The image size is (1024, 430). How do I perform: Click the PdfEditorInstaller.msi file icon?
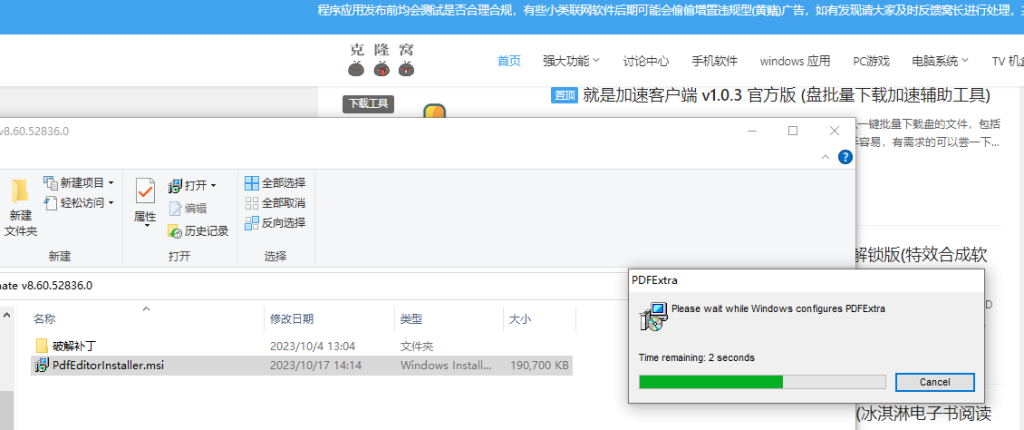click(x=42, y=365)
